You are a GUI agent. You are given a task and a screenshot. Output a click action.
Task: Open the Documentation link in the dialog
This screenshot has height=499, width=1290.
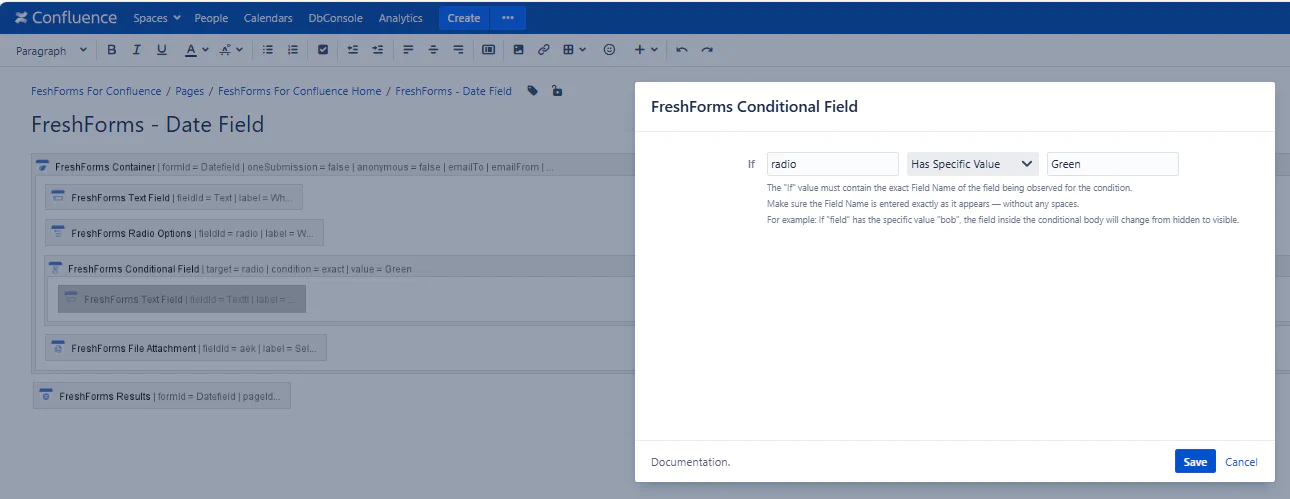coord(690,462)
